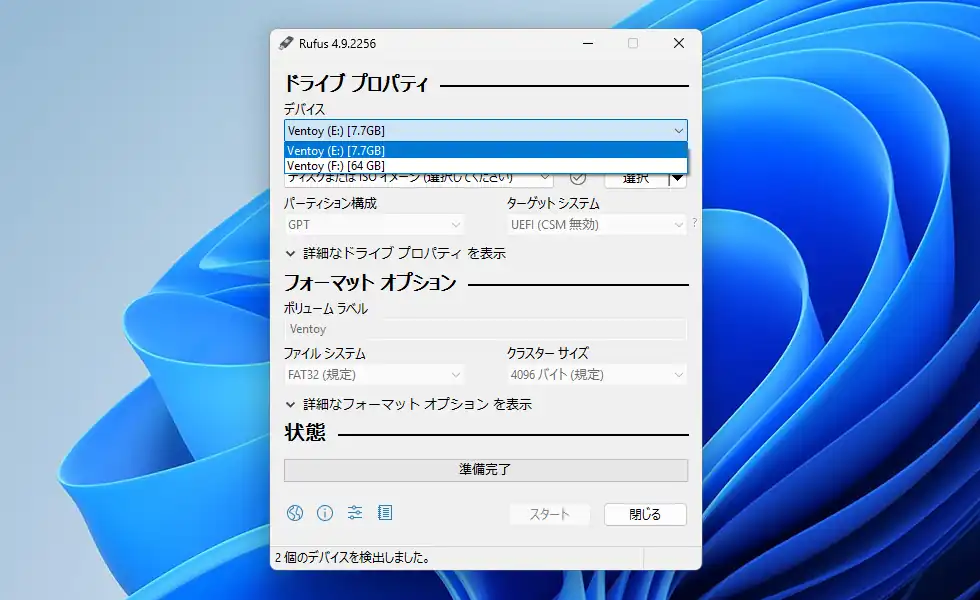Open application settings sliders icon

coord(355,513)
